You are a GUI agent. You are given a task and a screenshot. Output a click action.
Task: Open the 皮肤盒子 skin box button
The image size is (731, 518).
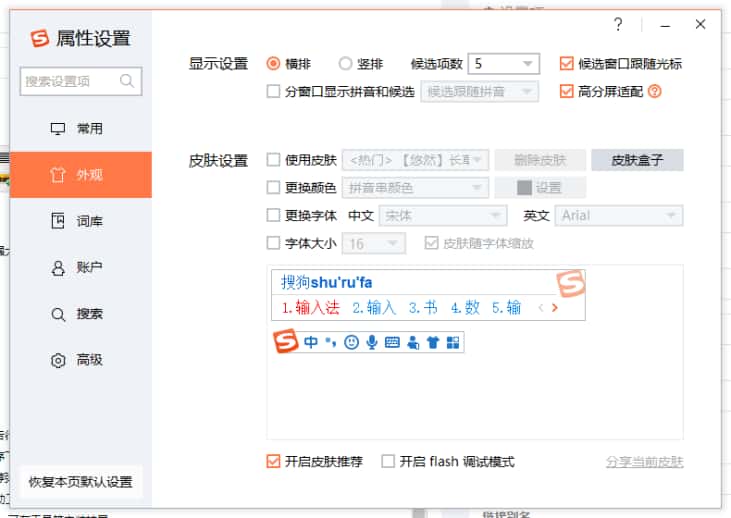click(x=637, y=160)
